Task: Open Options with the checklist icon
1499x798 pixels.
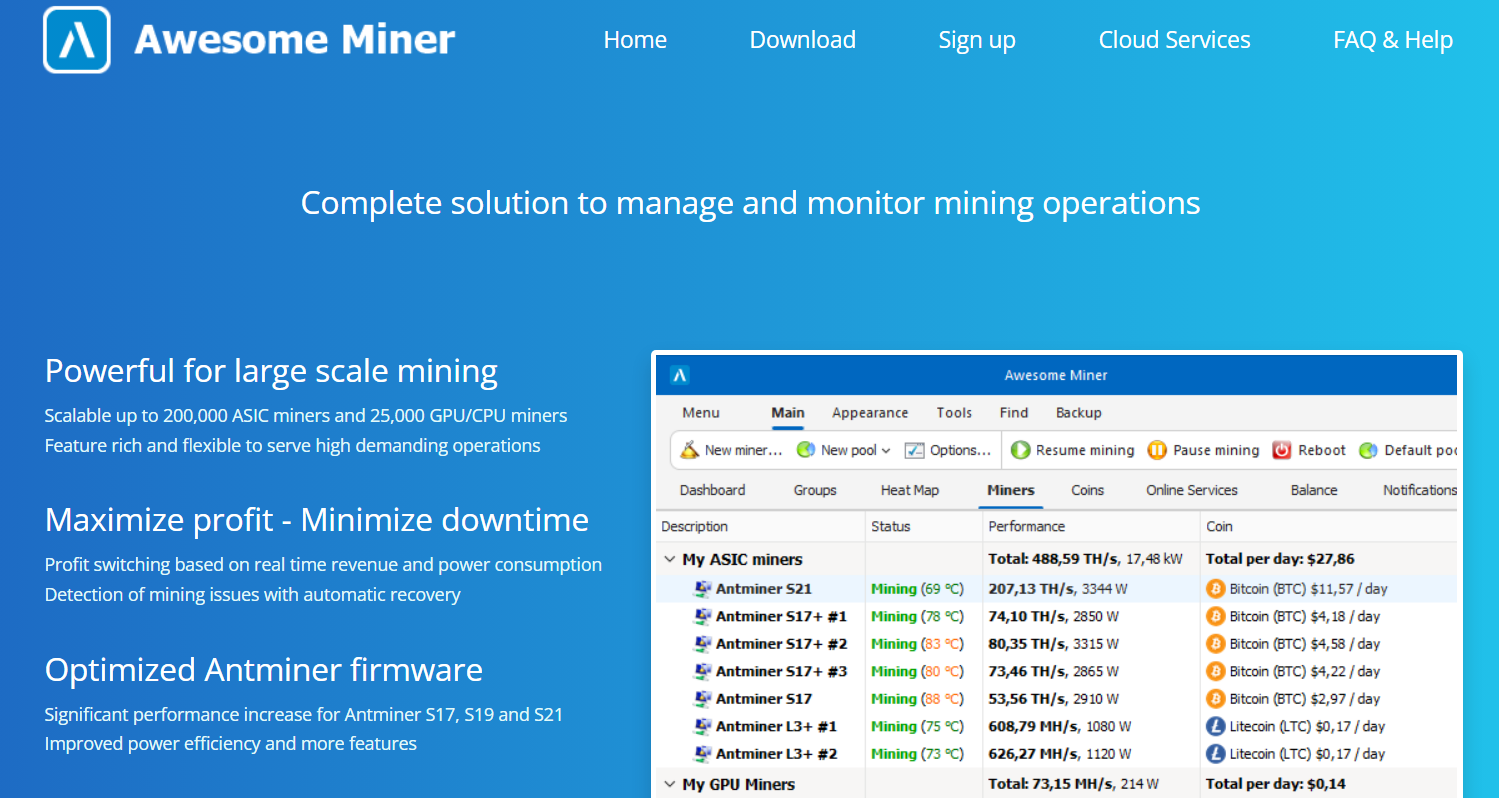Action: tap(915, 450)
